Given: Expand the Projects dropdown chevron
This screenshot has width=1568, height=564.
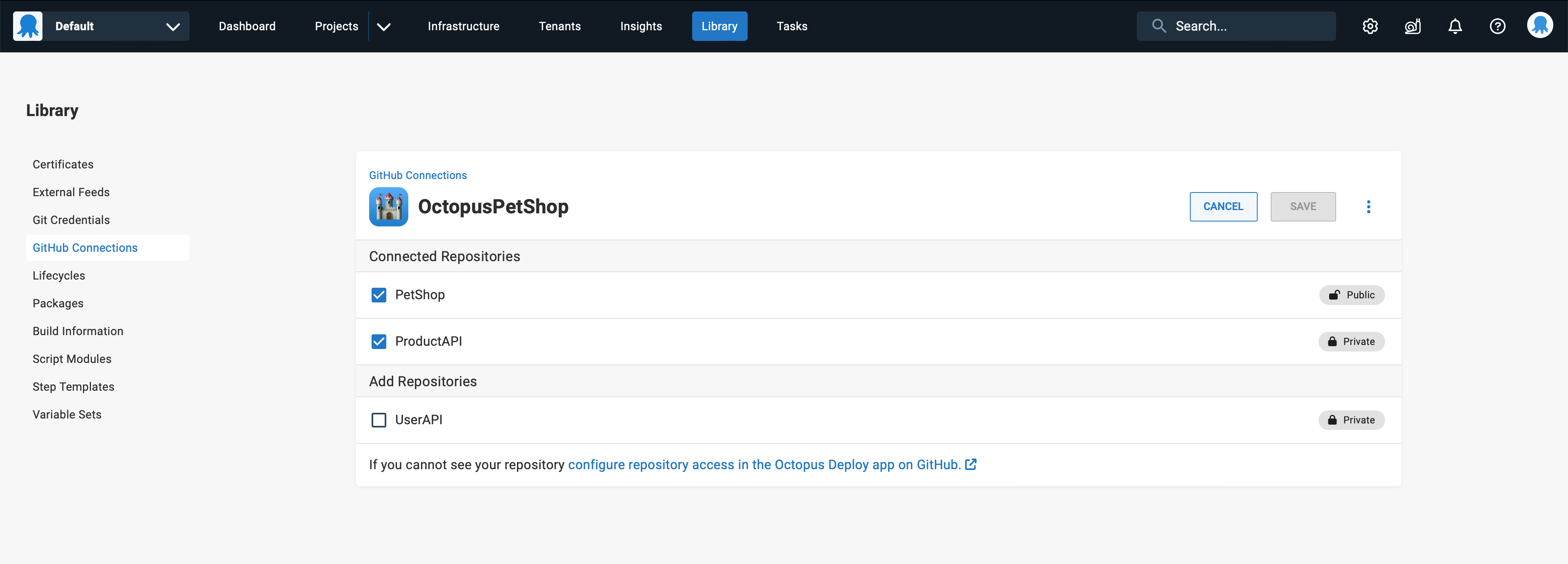Looking at the screenshot, I should 383,26.
